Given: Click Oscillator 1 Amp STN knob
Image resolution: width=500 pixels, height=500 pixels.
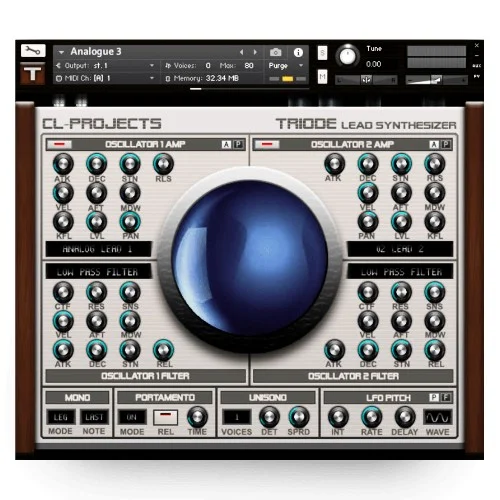Looking at the screenshot, I should 130,164.
